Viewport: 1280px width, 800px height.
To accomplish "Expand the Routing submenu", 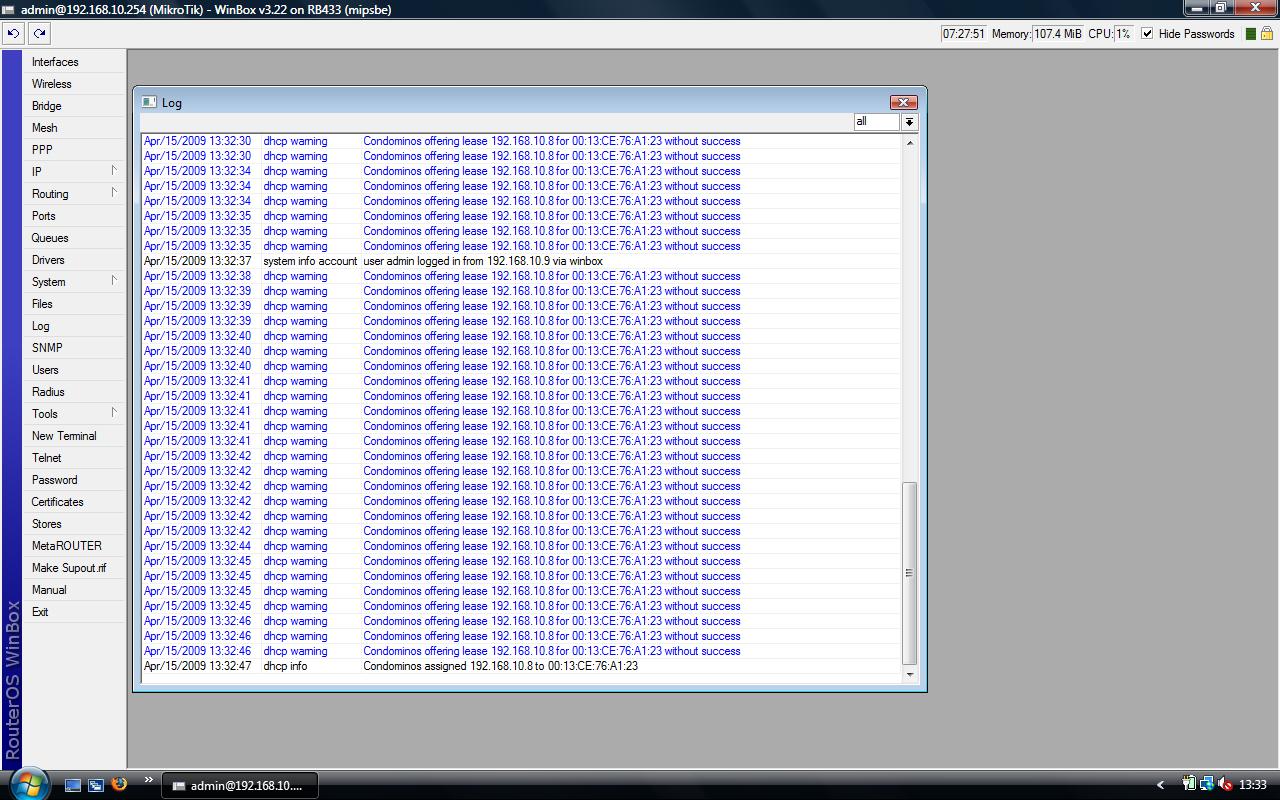I will (x=114, y=193).
